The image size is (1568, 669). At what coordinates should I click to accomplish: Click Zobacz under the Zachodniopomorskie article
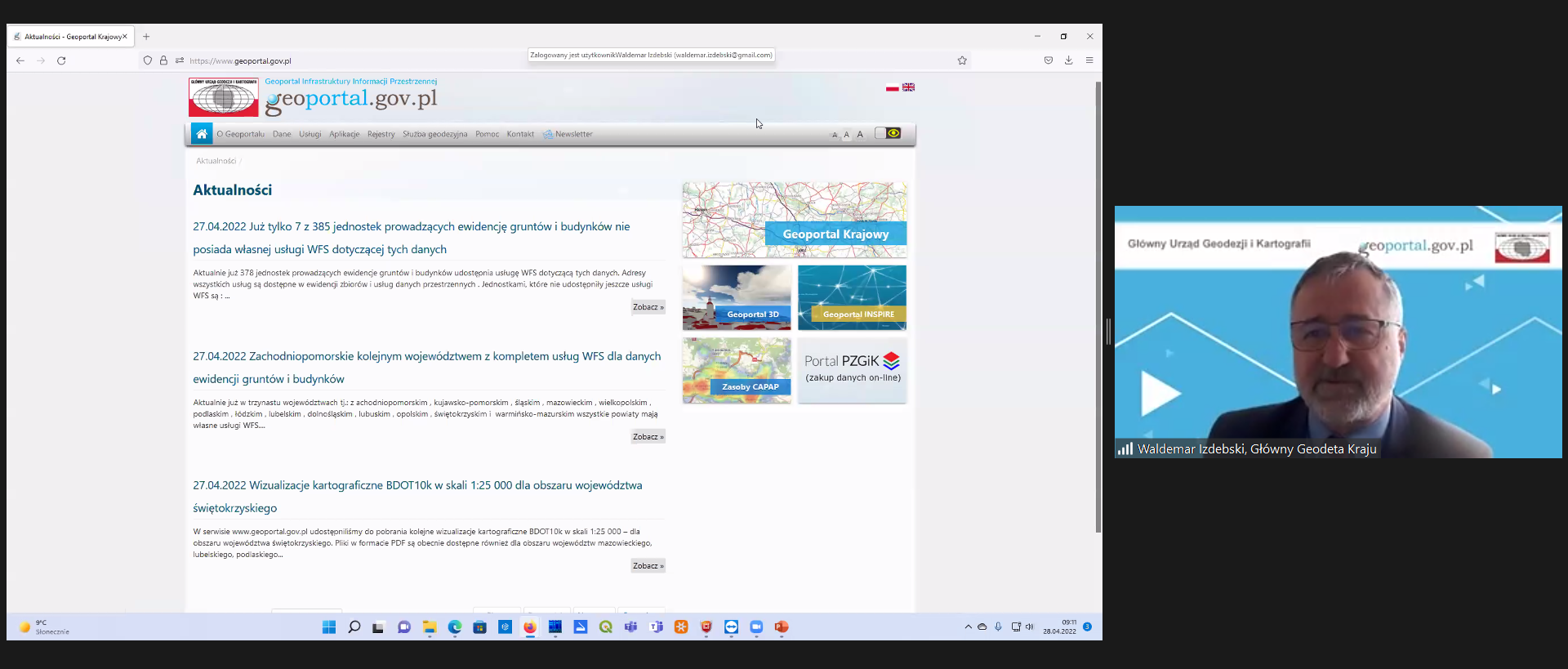point(648,437)
